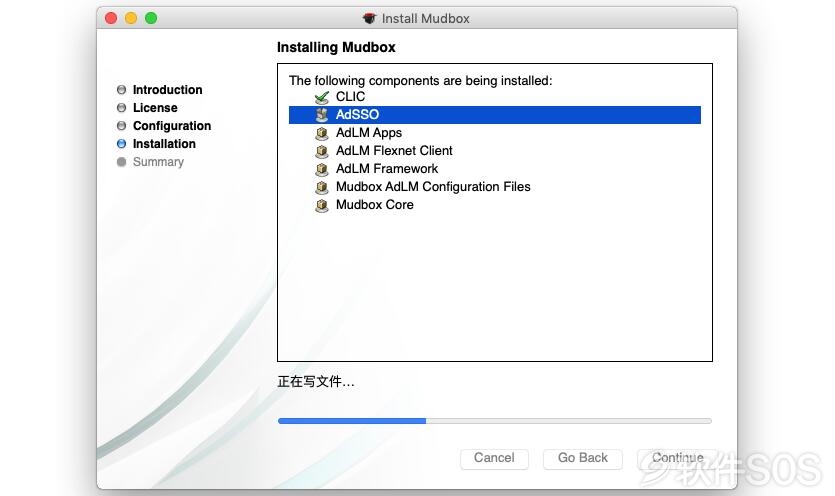Click the package icon beside AdLM Apps
Screen dimensions: 835x496
pyautogui.click(x=322, y=133)
